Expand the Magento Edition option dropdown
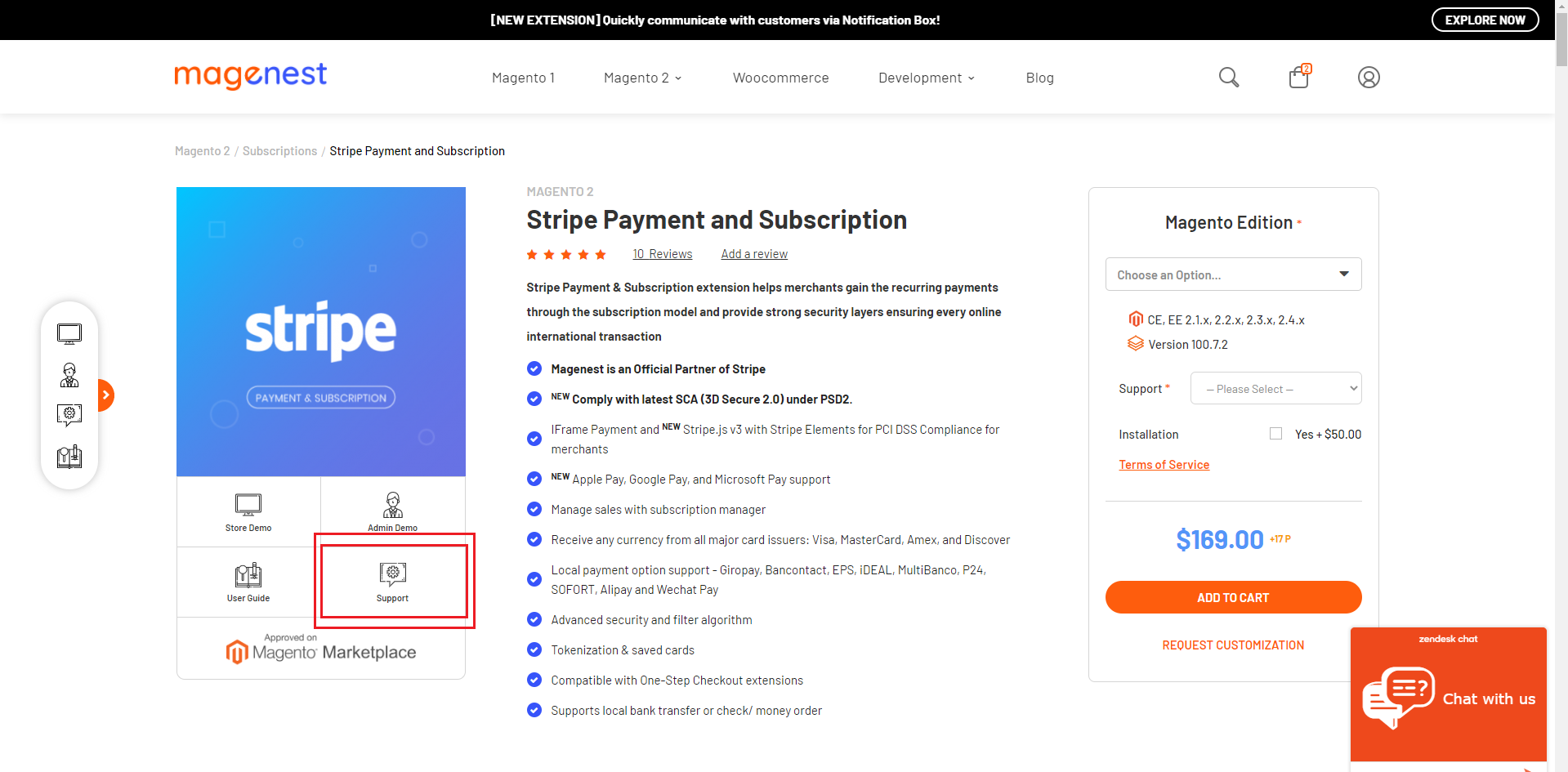 tap(1233, 274)
